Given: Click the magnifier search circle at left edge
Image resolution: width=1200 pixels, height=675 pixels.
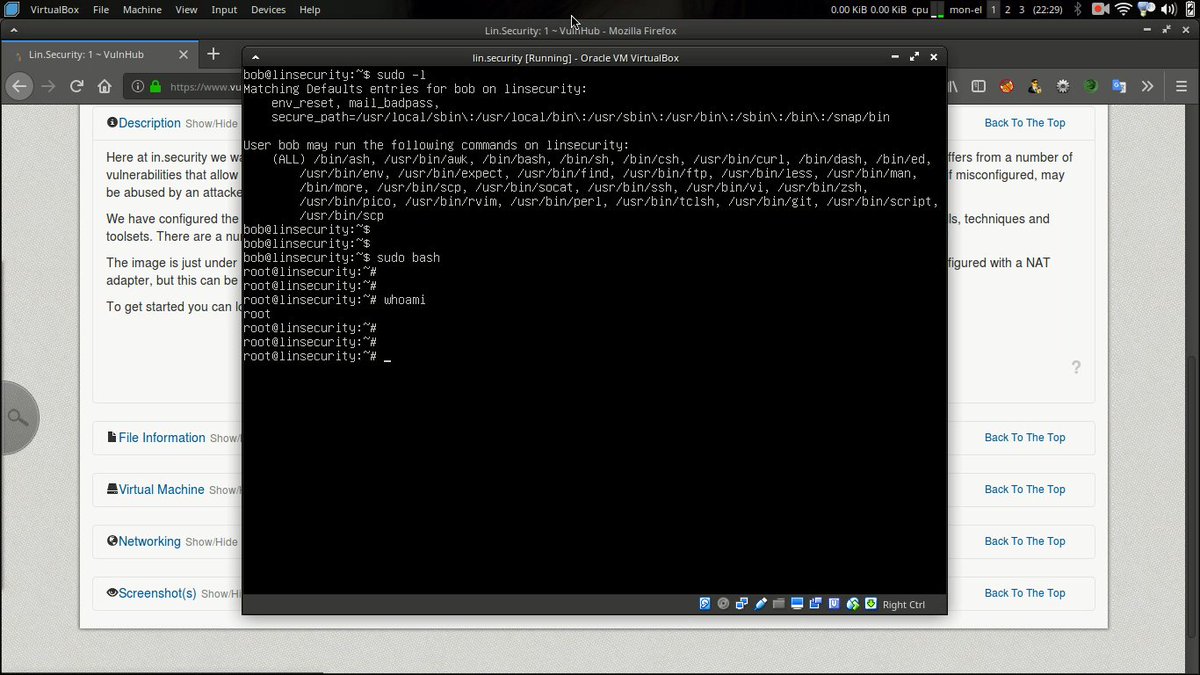Looking at the screenshot, I should point(17,417).
